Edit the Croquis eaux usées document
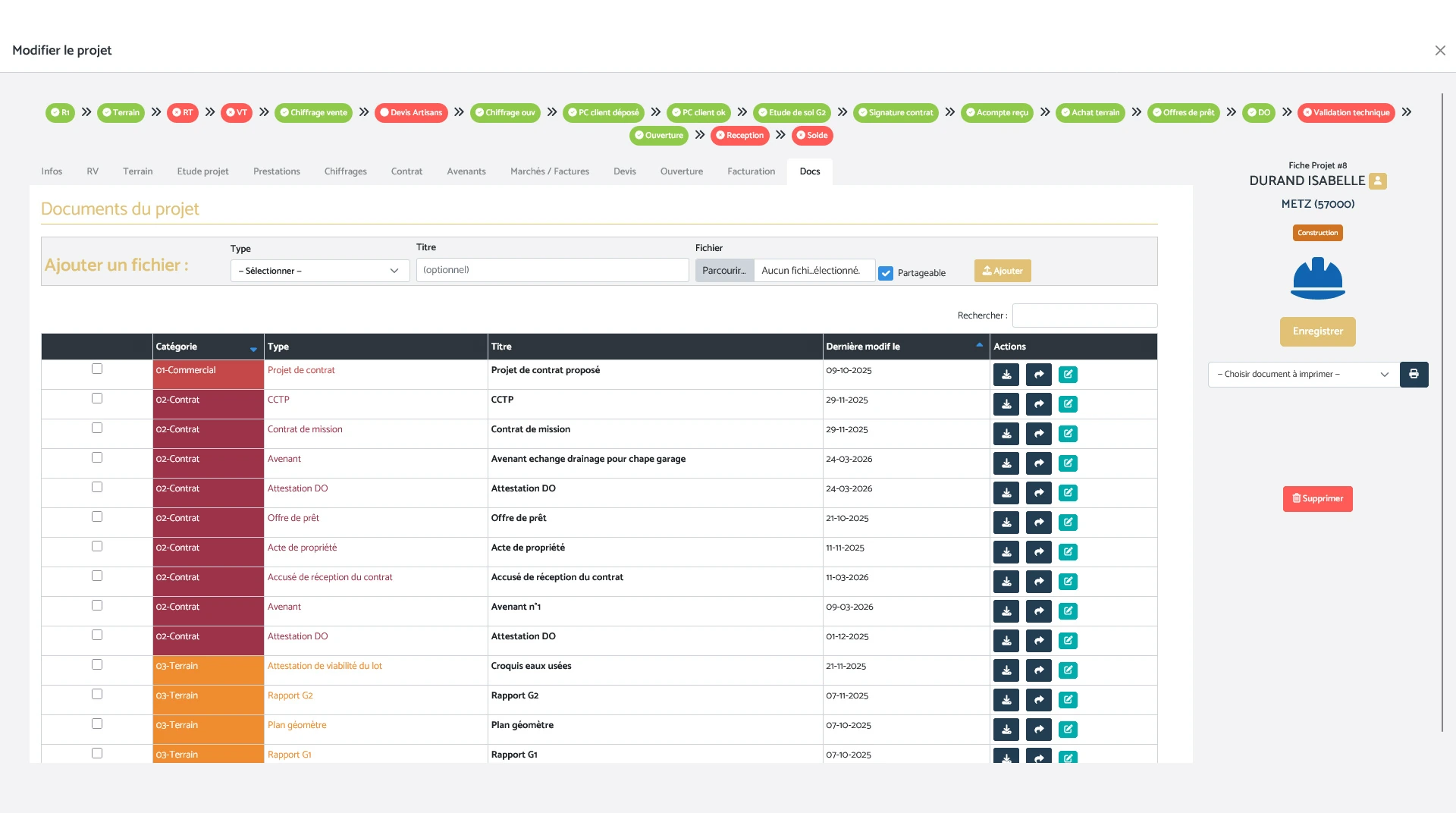1456x813 pixels. click(1068, 670)
